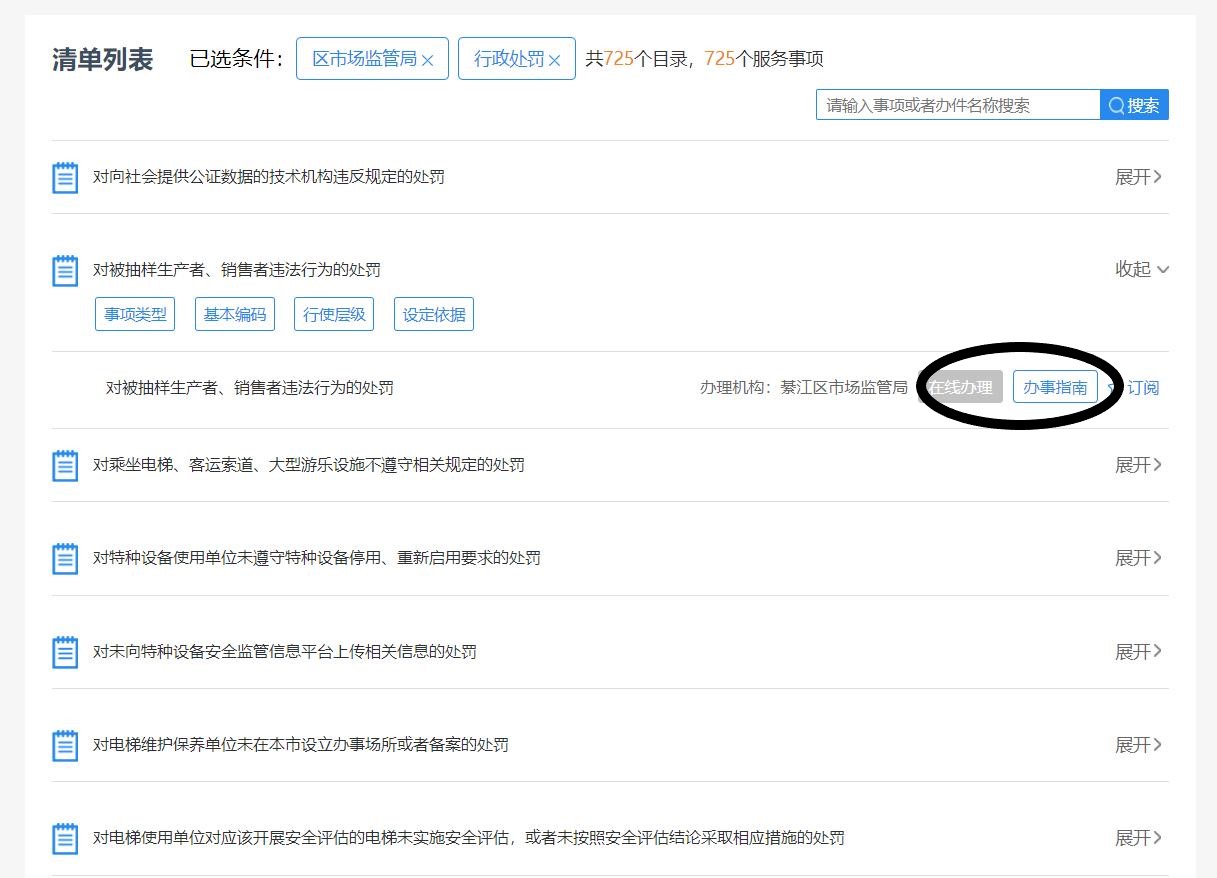Select the 基本编码 tab
Screen dimensions: 1217x878
click(x=235, y=314)
